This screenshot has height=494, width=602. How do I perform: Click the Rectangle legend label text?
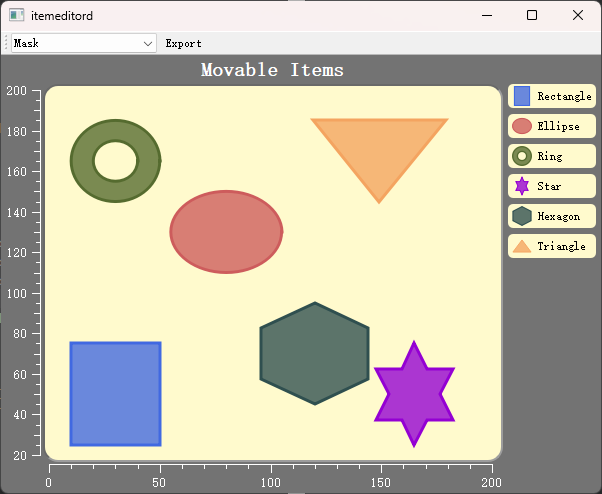click(x=564, y=96)
